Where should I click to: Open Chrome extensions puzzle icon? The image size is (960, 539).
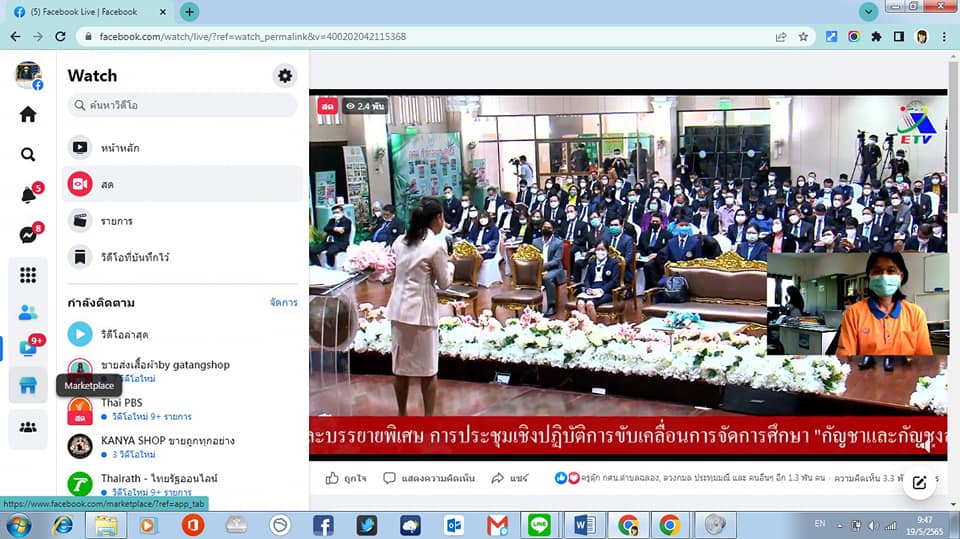coord(876,37)
